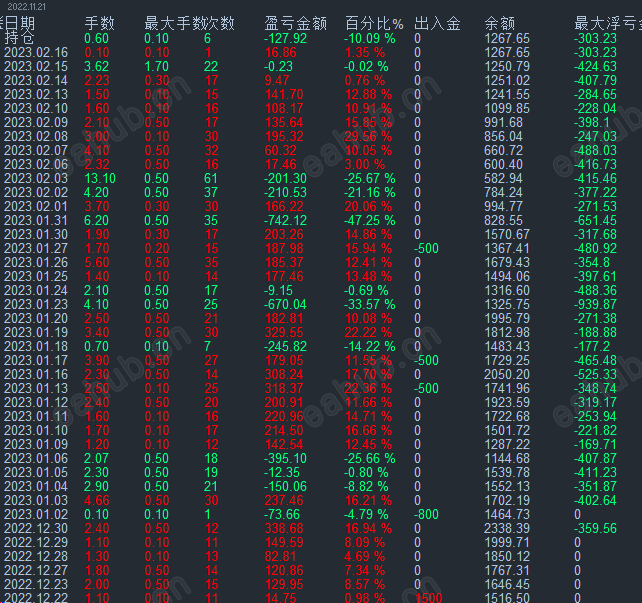Screen dimensions: 642x603
Task: Click percentage 29.56 %
Action: 368,136
